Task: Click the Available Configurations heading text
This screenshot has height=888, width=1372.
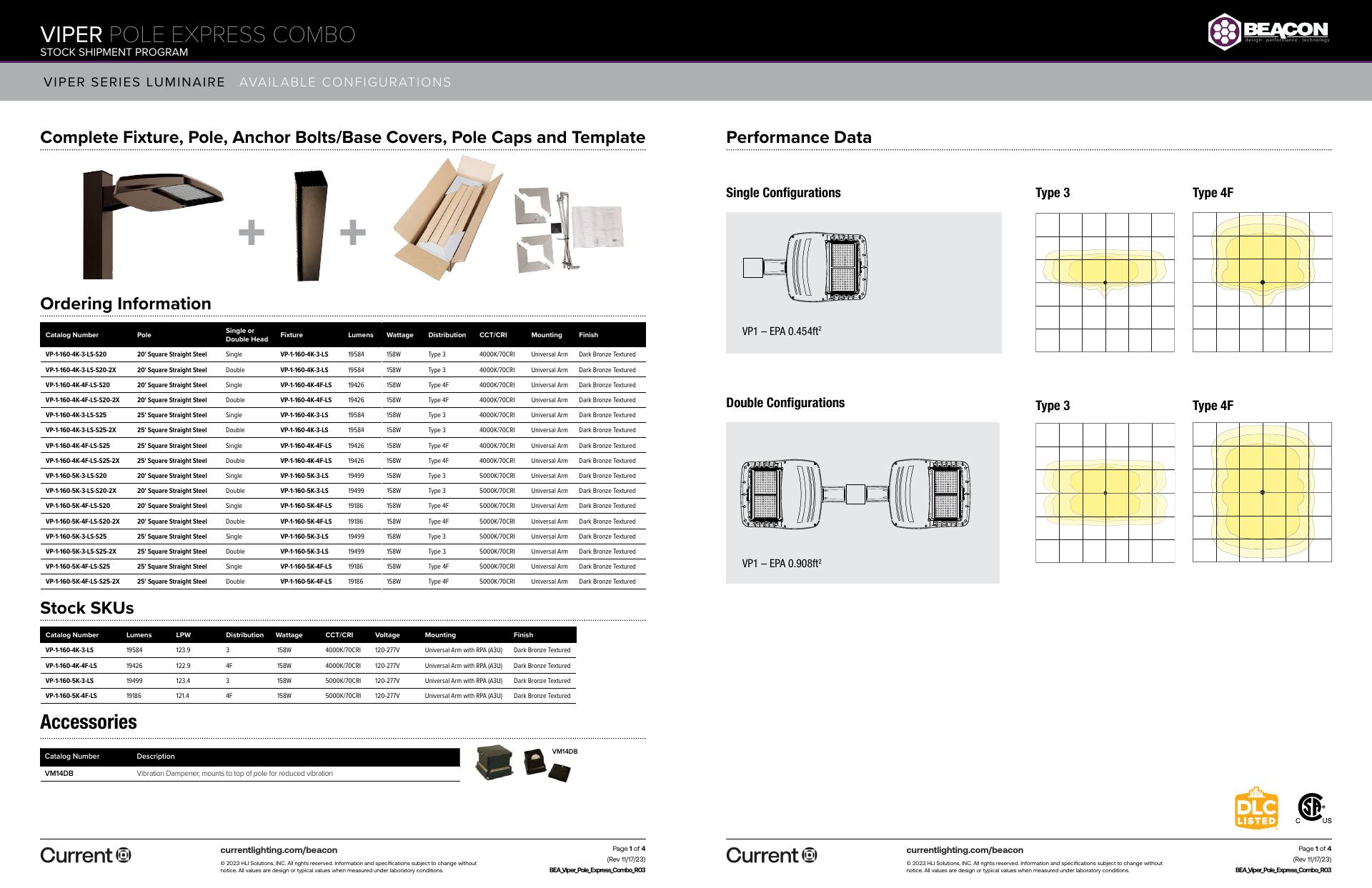Action: [x=345, y=82]
